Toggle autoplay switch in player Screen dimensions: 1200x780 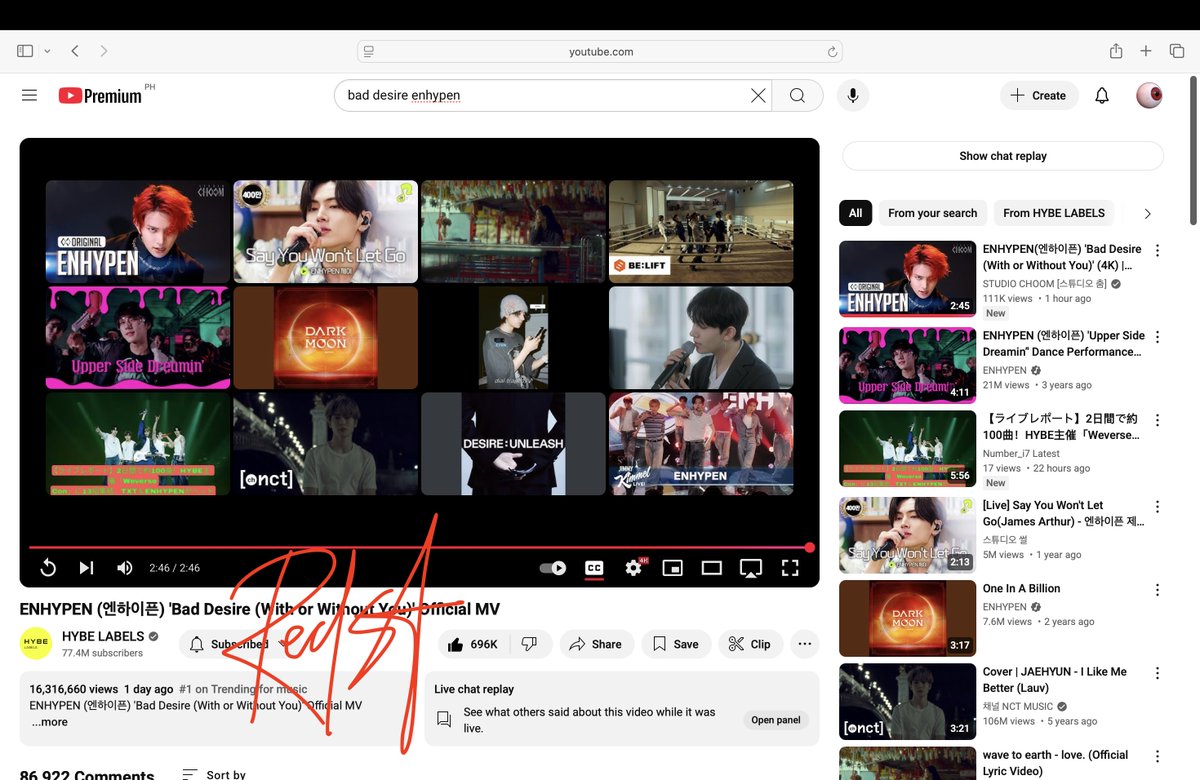[553, 568]
